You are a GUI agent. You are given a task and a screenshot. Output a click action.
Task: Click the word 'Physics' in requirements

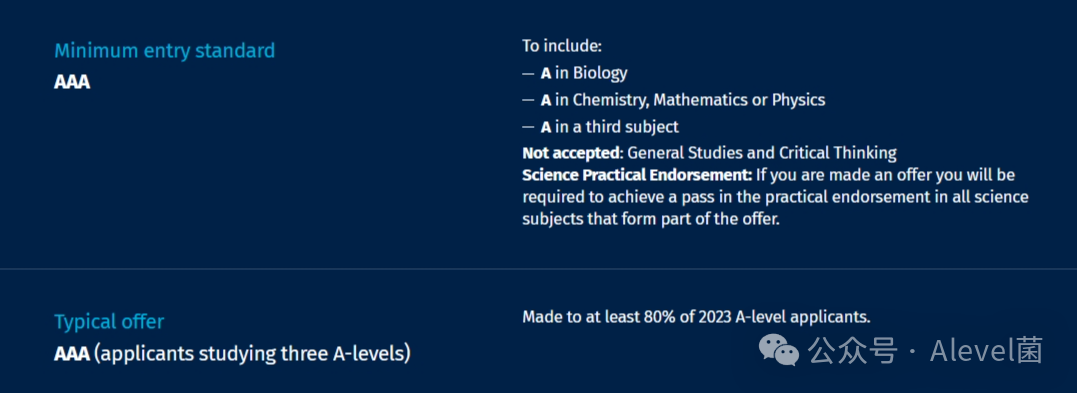pos(798,100)
